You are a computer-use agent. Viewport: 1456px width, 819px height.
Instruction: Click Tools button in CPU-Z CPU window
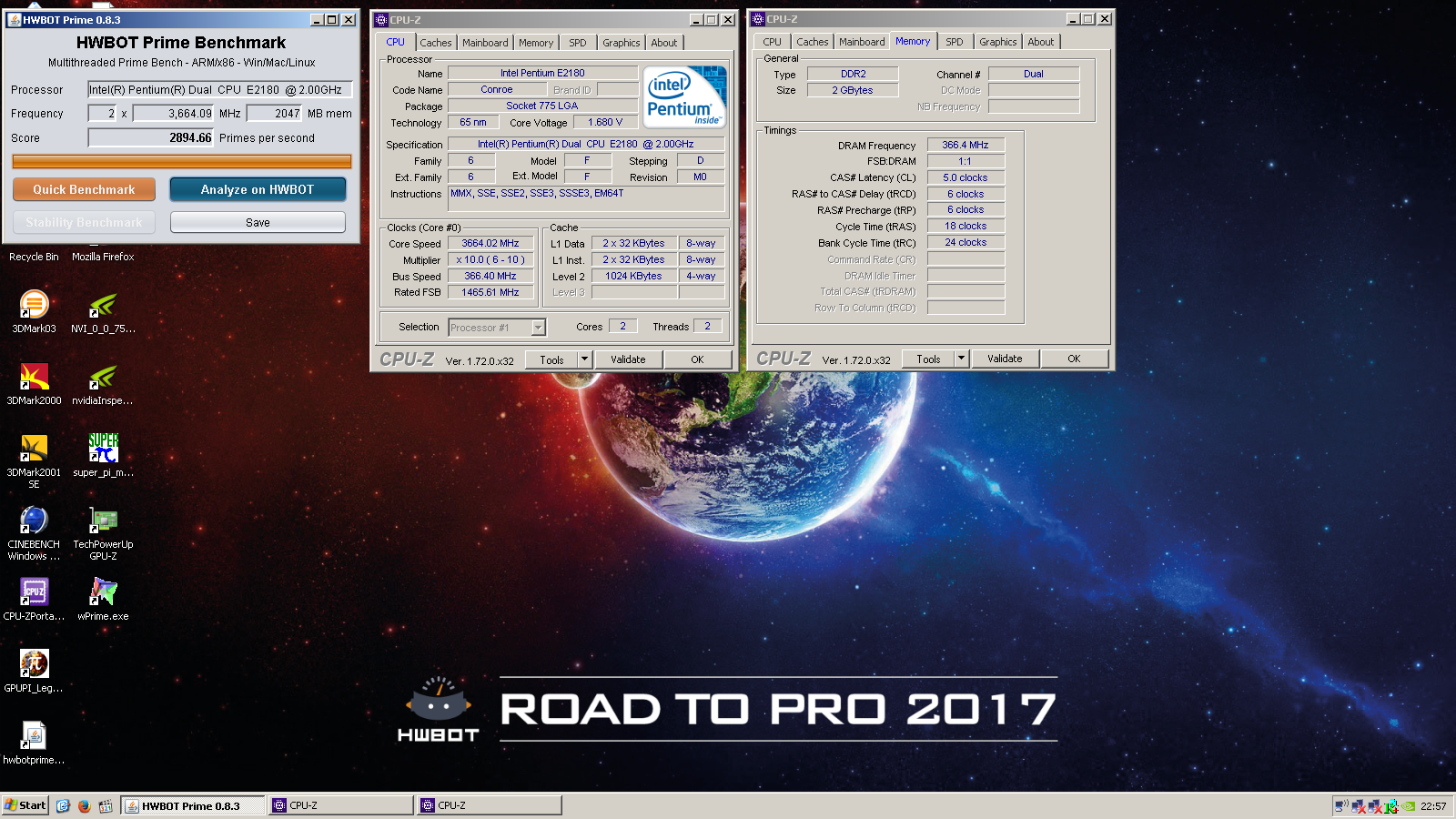(552, 359)
